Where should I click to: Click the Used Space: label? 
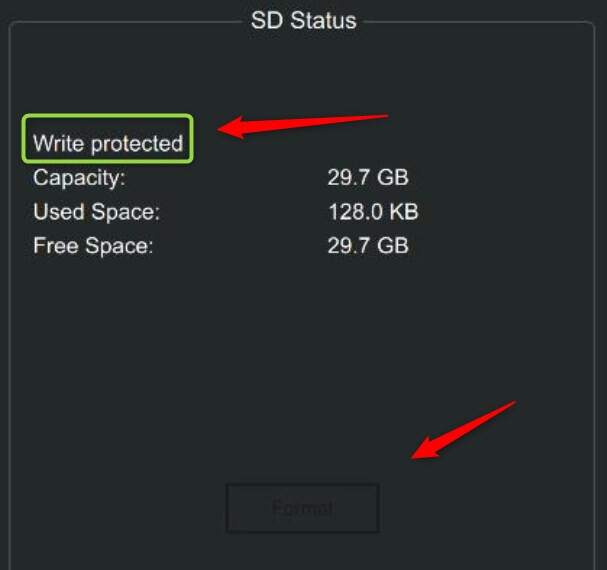[x=97, y=212]
